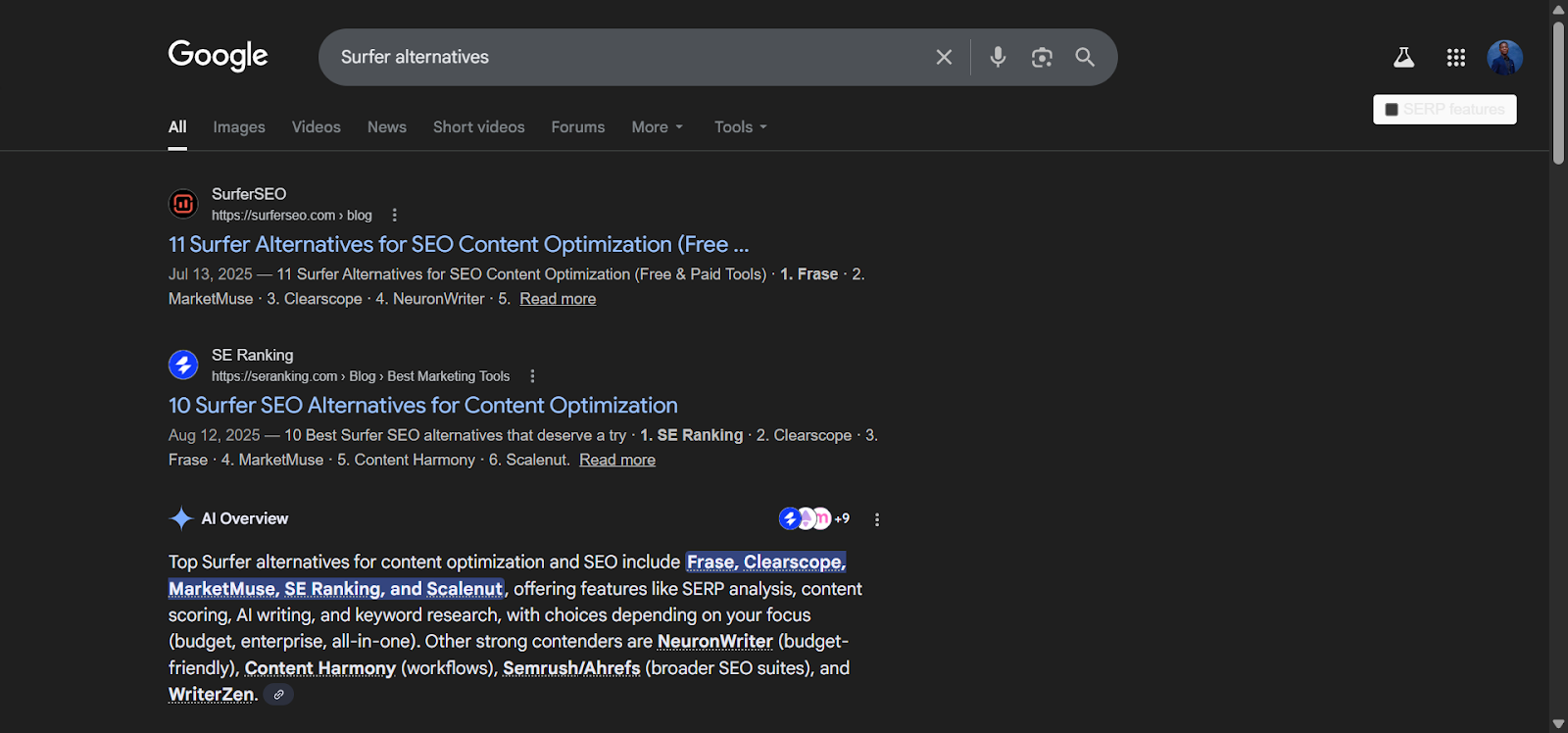Screen dimensions: 1568x733
Task: Click the Content Harmony link
Action: [x=320, y=668]
